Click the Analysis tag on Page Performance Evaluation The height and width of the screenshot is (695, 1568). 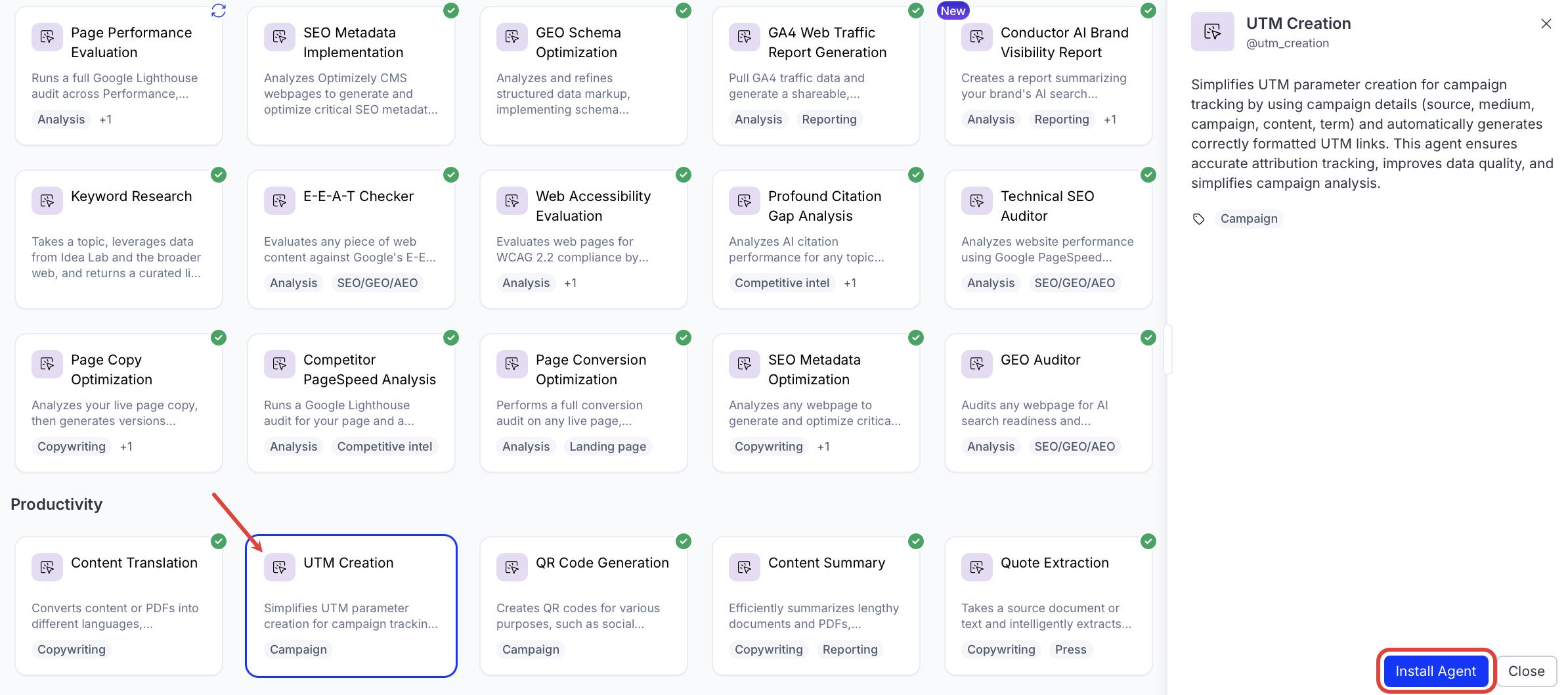tap(61, 120)
